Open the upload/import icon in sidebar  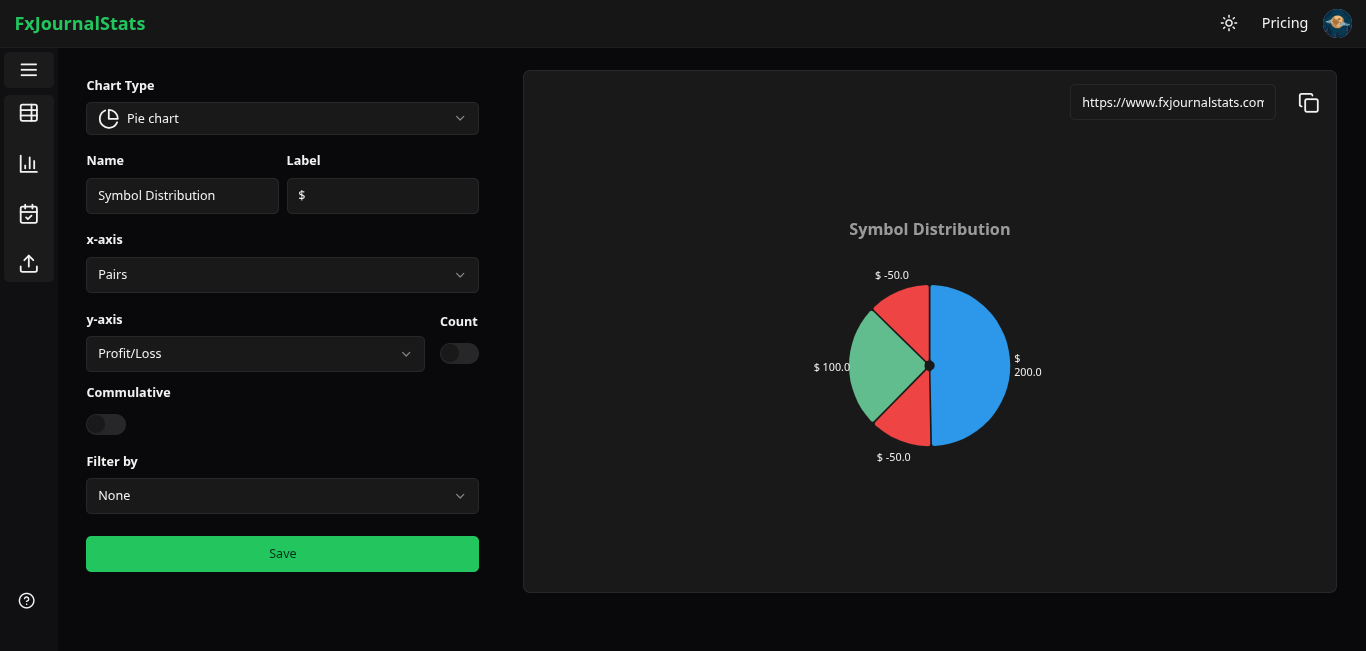click(x=29, y=264)
